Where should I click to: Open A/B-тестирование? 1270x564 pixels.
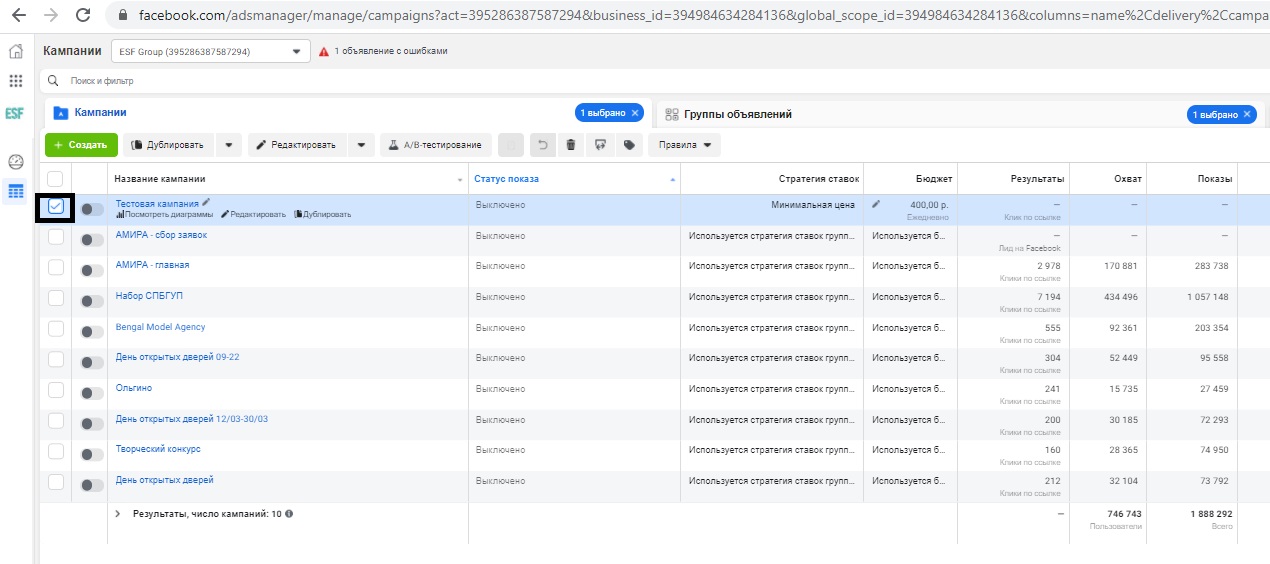click(x=435, y=145)
